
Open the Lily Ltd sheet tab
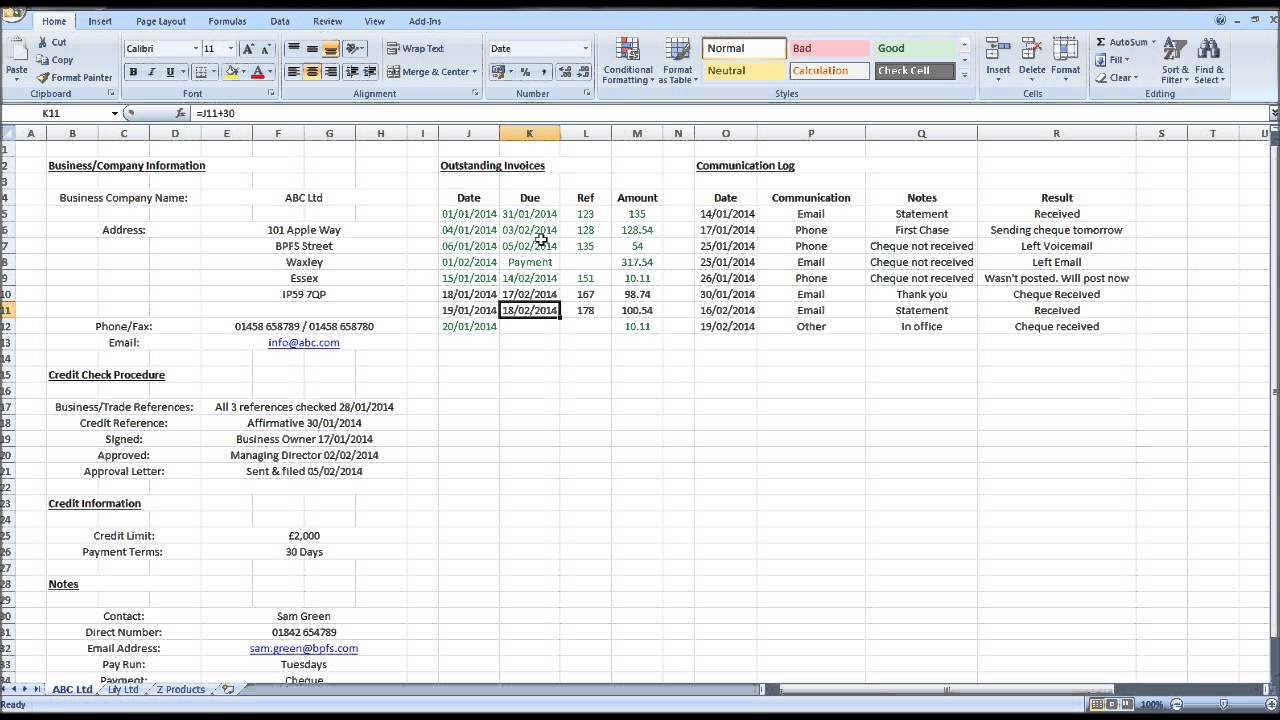pos(122,689)
